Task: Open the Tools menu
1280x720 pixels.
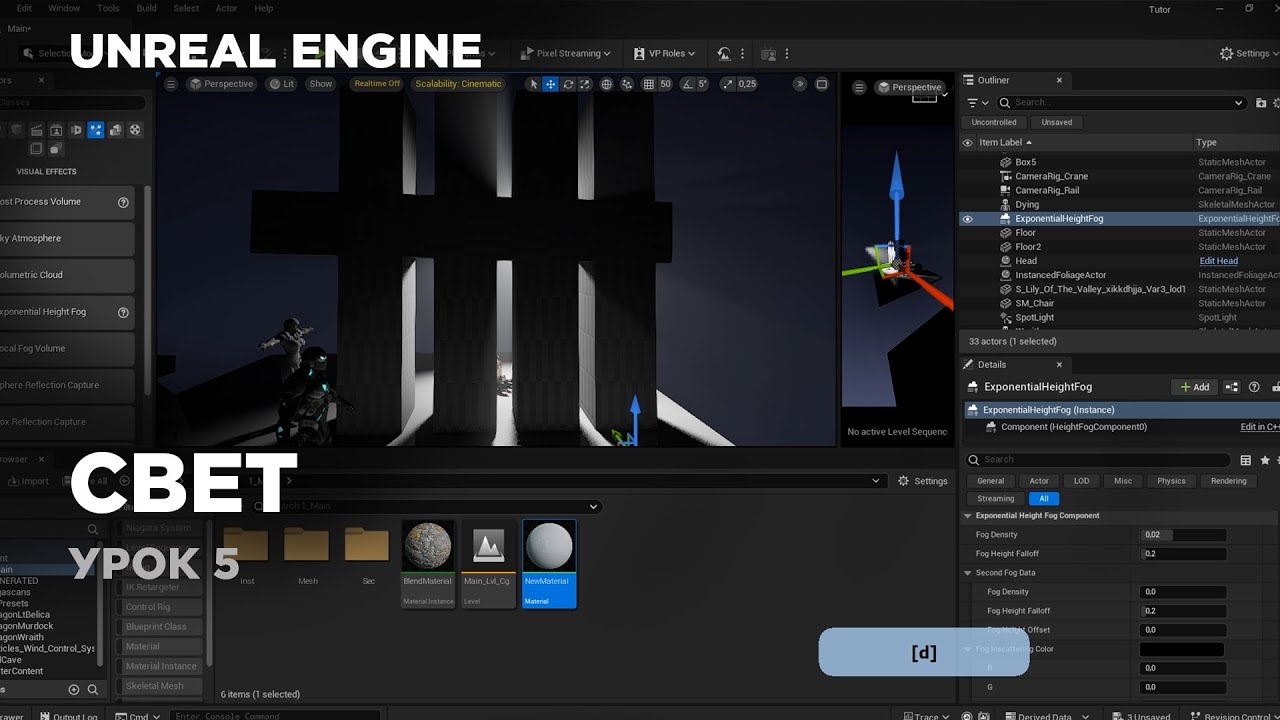Action: click(108, 8)
